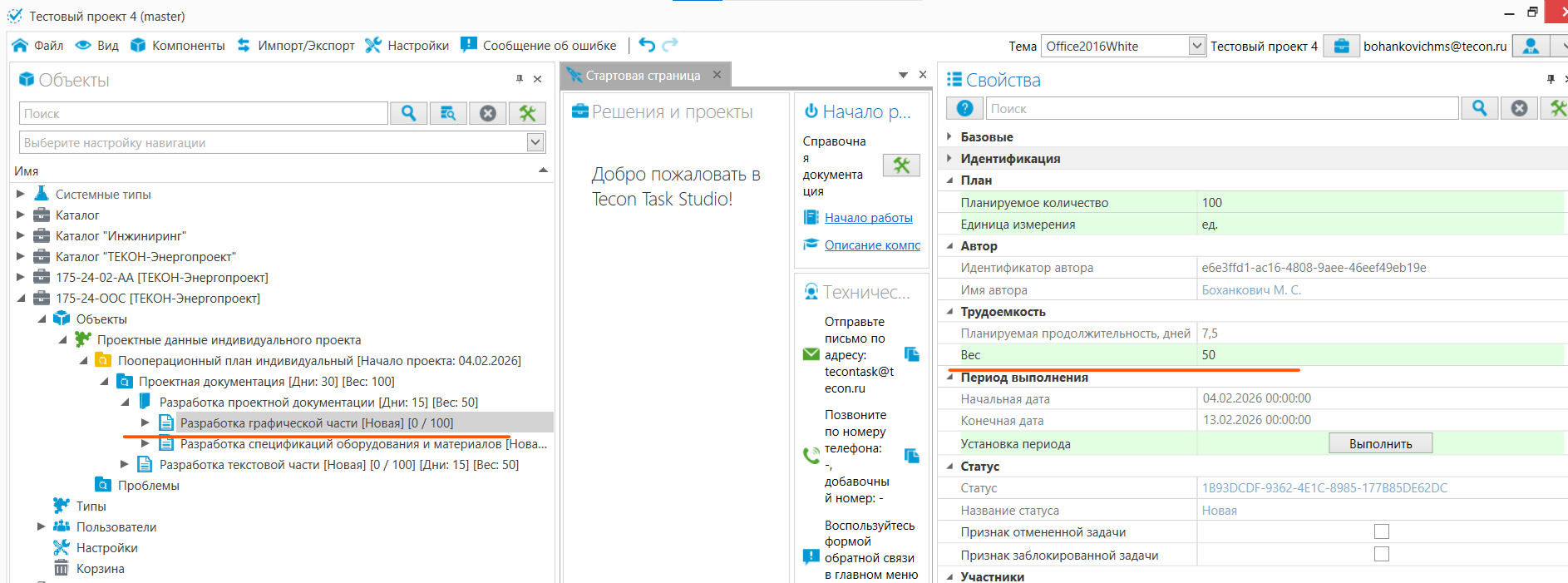Click the Properties search input field

point(1221,108)
